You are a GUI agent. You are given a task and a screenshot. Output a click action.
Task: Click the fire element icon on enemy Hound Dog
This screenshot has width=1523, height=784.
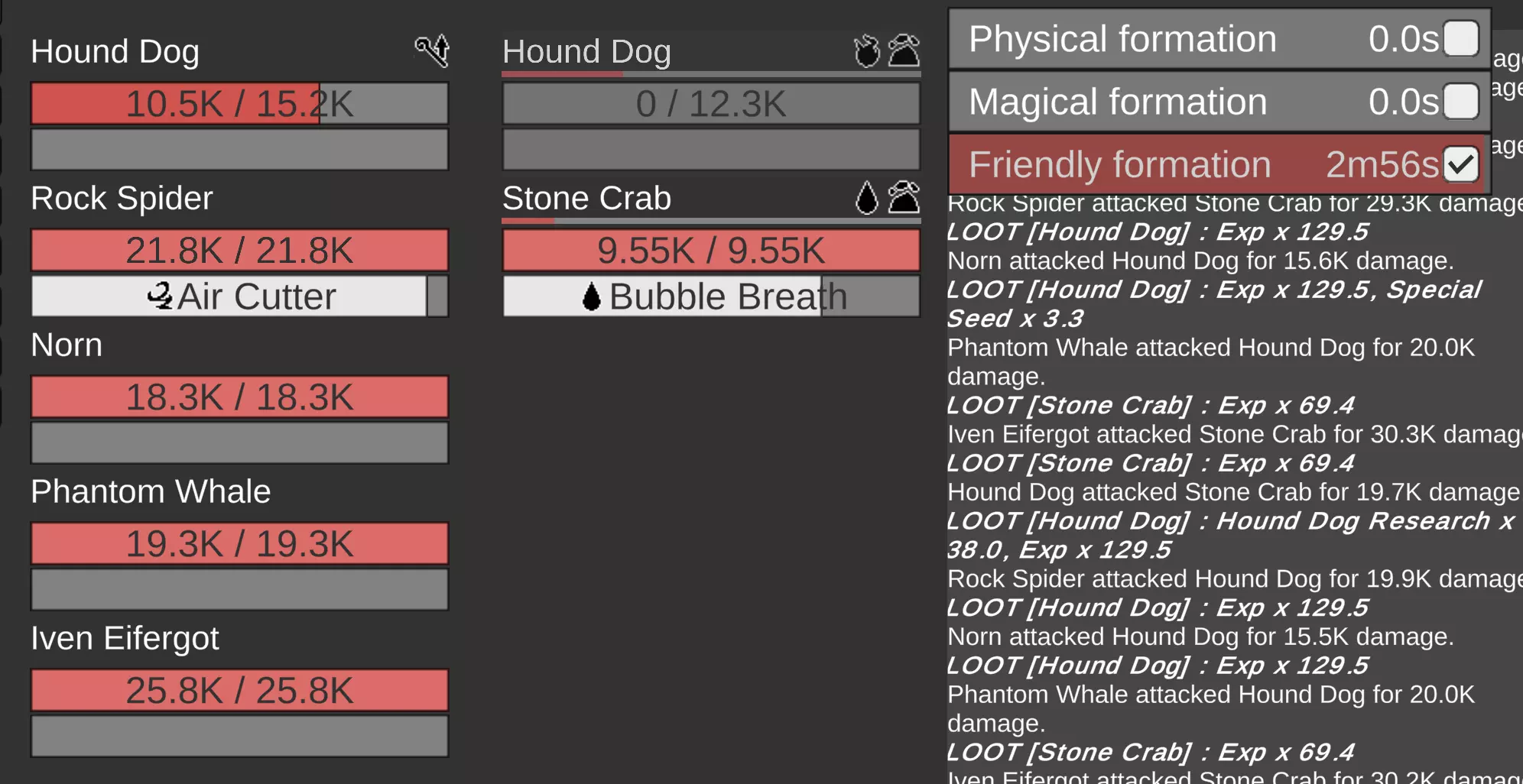[x=867, y=51]
